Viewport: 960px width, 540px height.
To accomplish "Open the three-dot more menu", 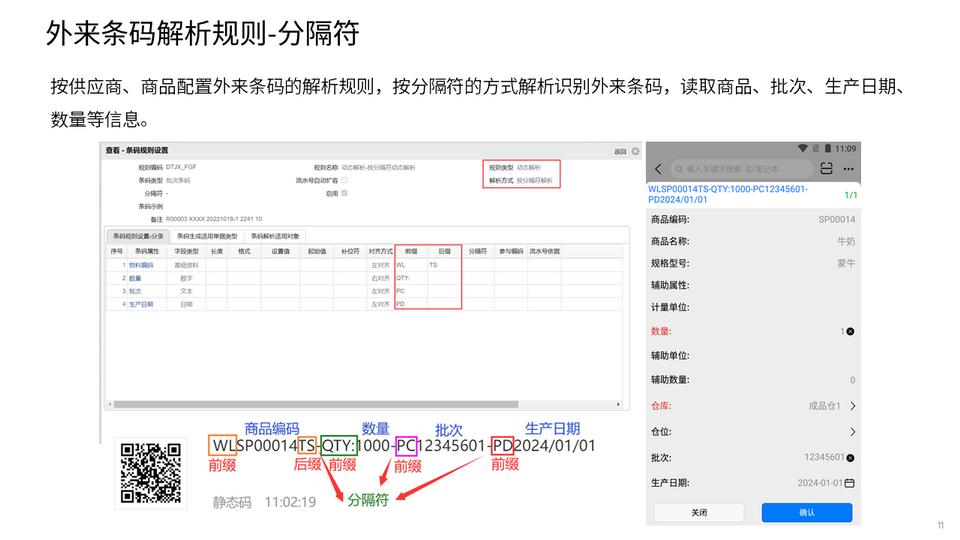I will click(x=848, y=169).
